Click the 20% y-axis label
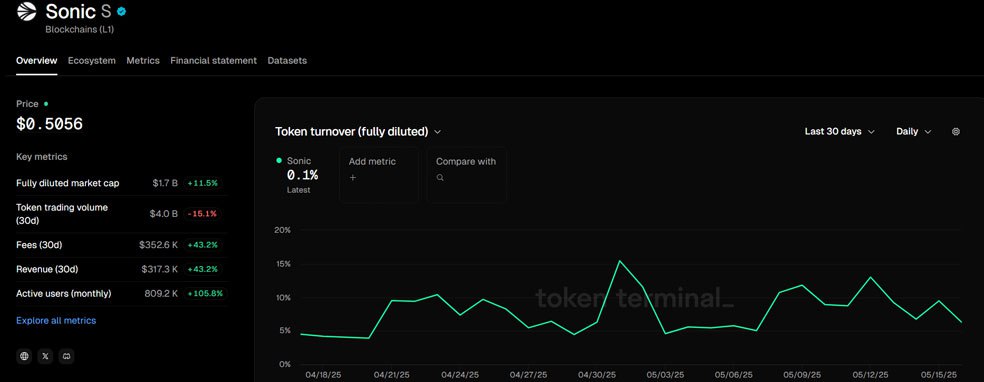This screenshot has height=382, width=984. (x=282, y=230)
